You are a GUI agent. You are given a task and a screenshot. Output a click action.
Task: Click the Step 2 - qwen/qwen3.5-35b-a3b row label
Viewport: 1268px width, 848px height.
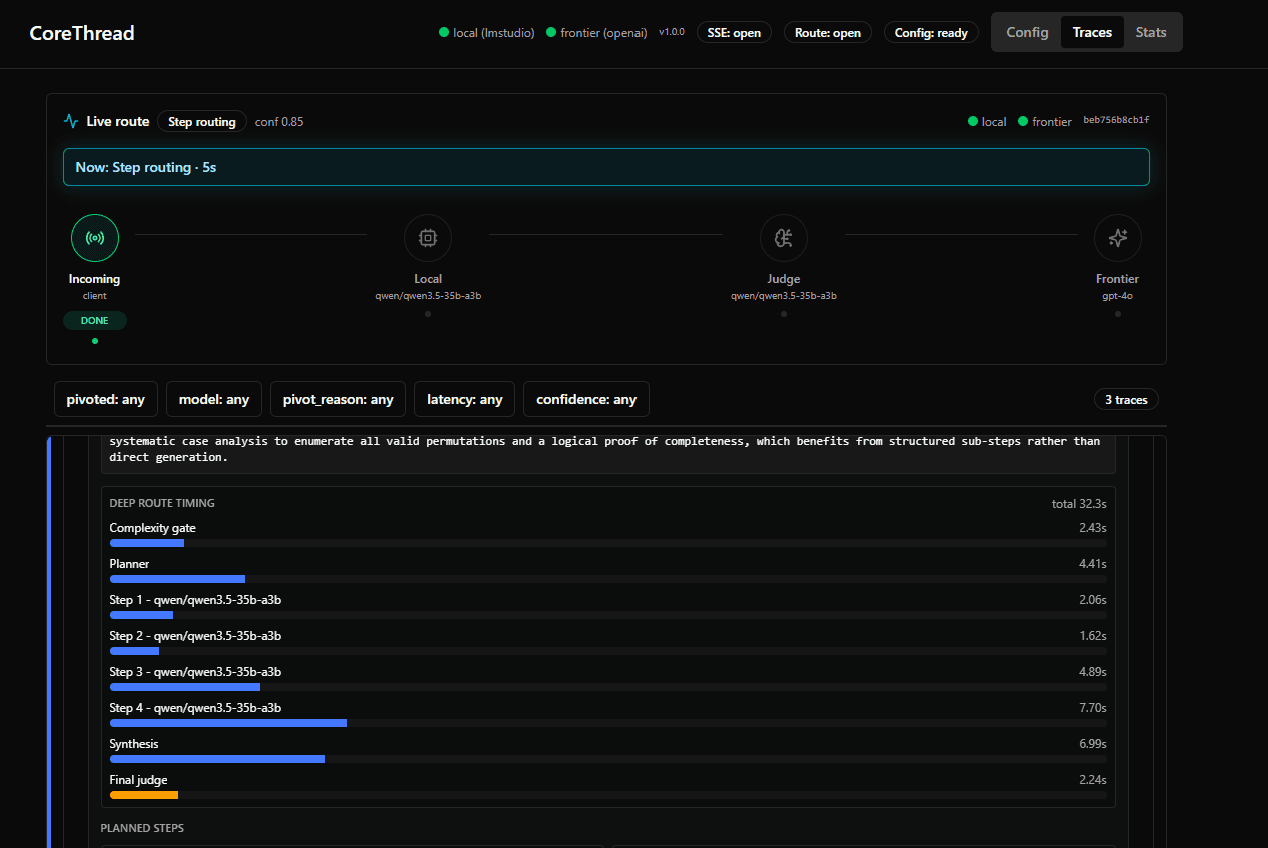[195, 636]
